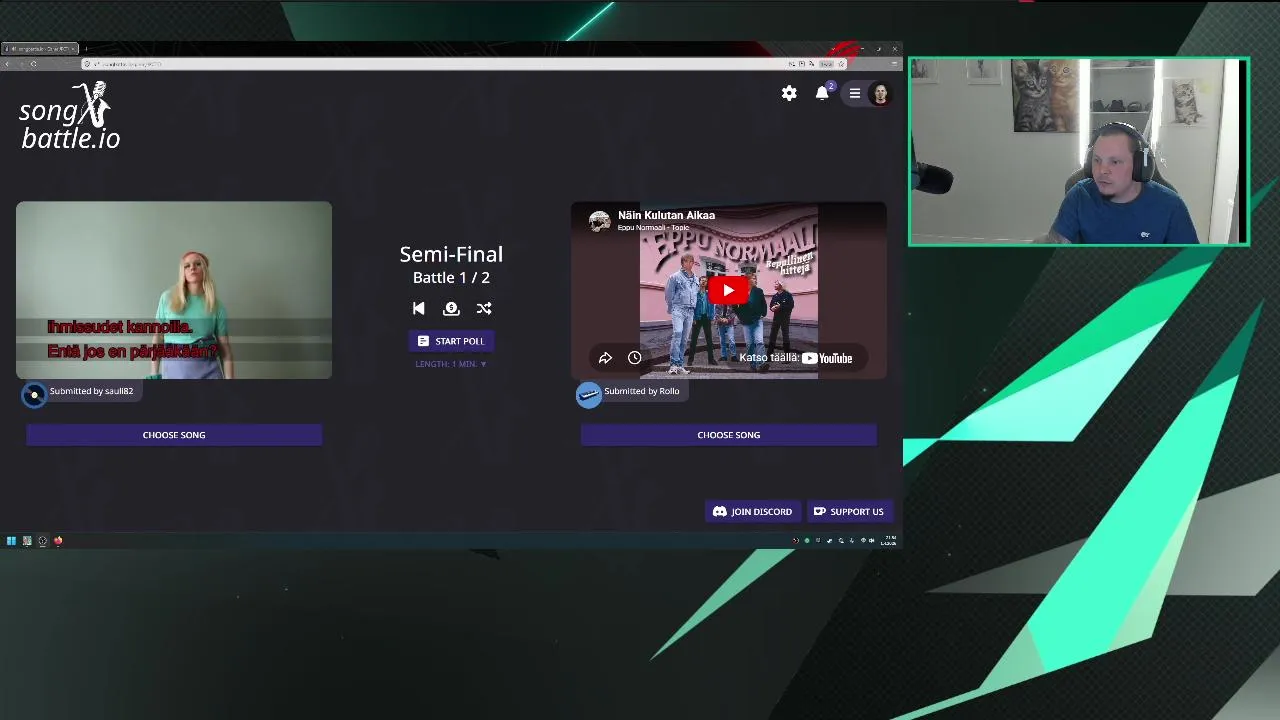The image size is (1280, 720).
Task: Click the YouTube watch later clock icon
Action: tap(634, 358)
